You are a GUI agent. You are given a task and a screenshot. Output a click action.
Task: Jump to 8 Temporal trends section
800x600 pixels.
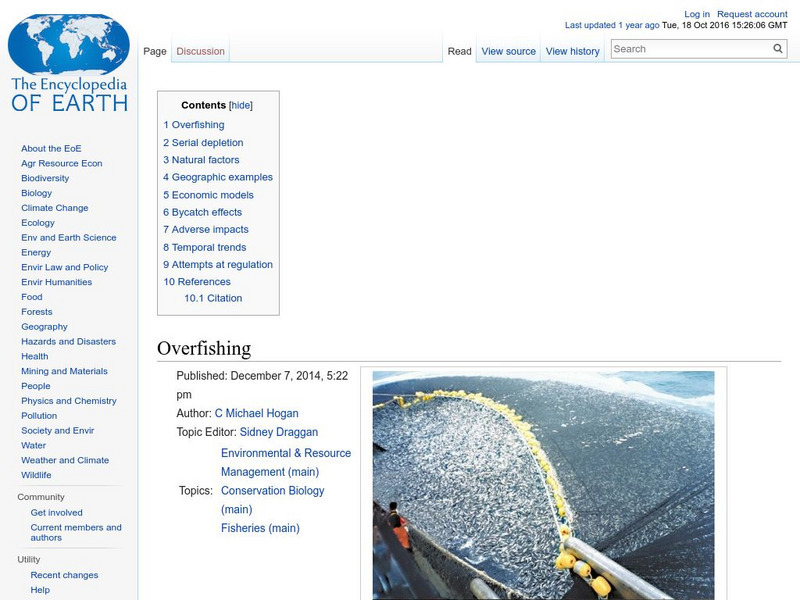[x=205, y=247]
